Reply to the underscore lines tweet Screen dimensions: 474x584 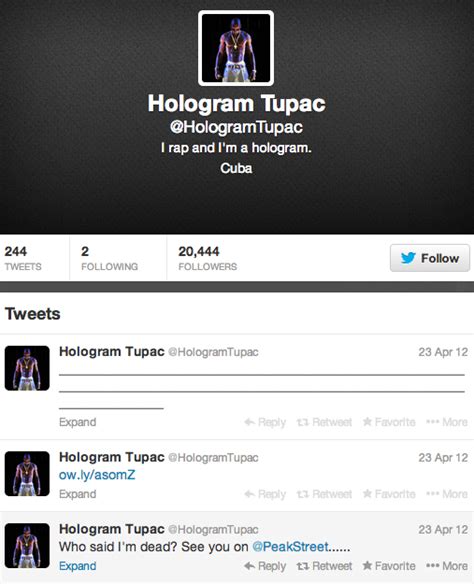[x=265, y=422]
